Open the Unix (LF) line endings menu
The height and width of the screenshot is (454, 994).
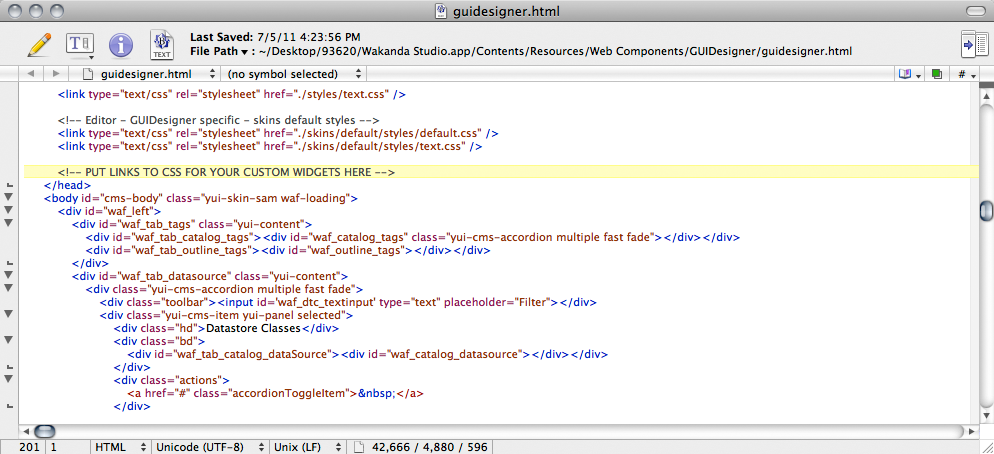click(309, 447)
